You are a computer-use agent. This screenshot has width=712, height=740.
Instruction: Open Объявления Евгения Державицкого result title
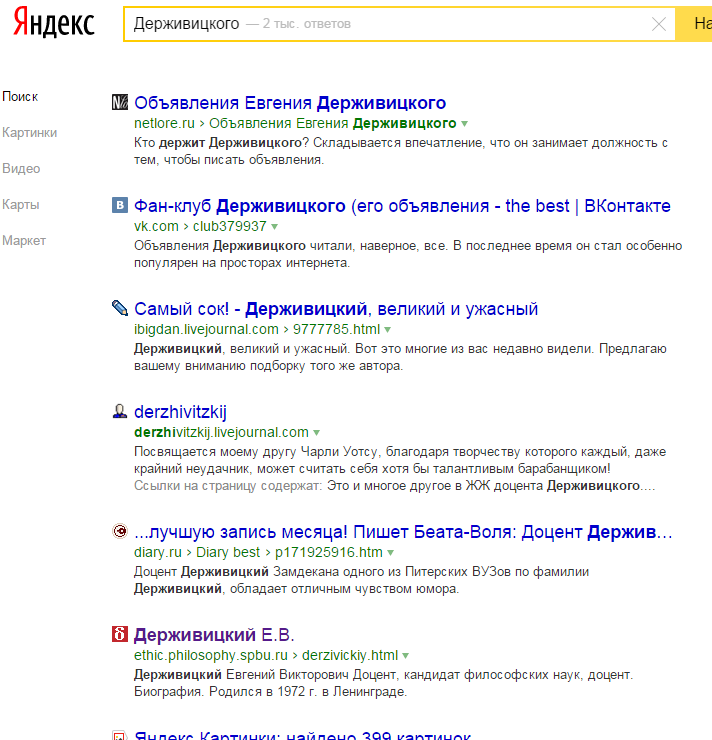[290, 103]
